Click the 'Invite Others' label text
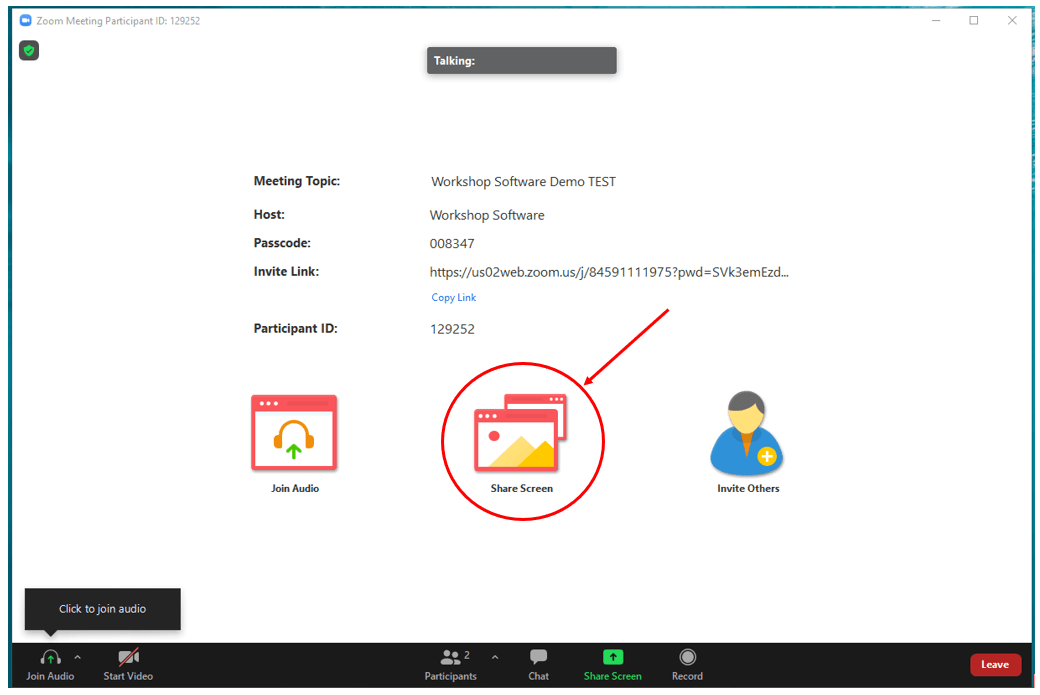Screen dimensions: 1040x695 748,488
